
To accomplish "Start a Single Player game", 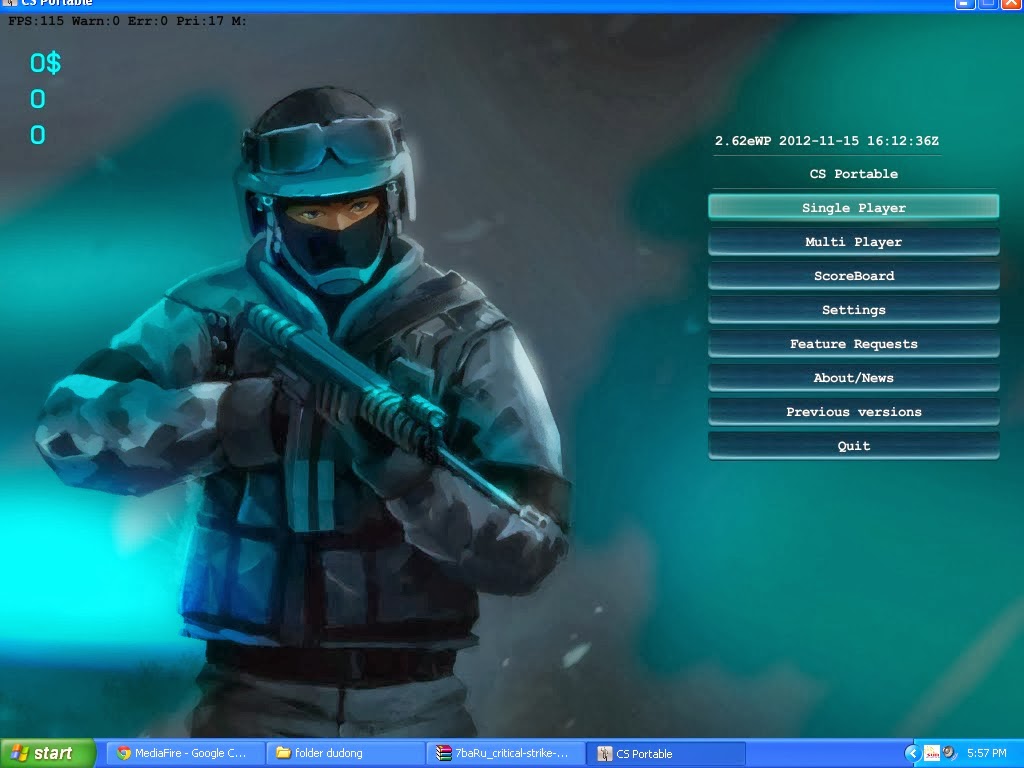I will (853, 207).
